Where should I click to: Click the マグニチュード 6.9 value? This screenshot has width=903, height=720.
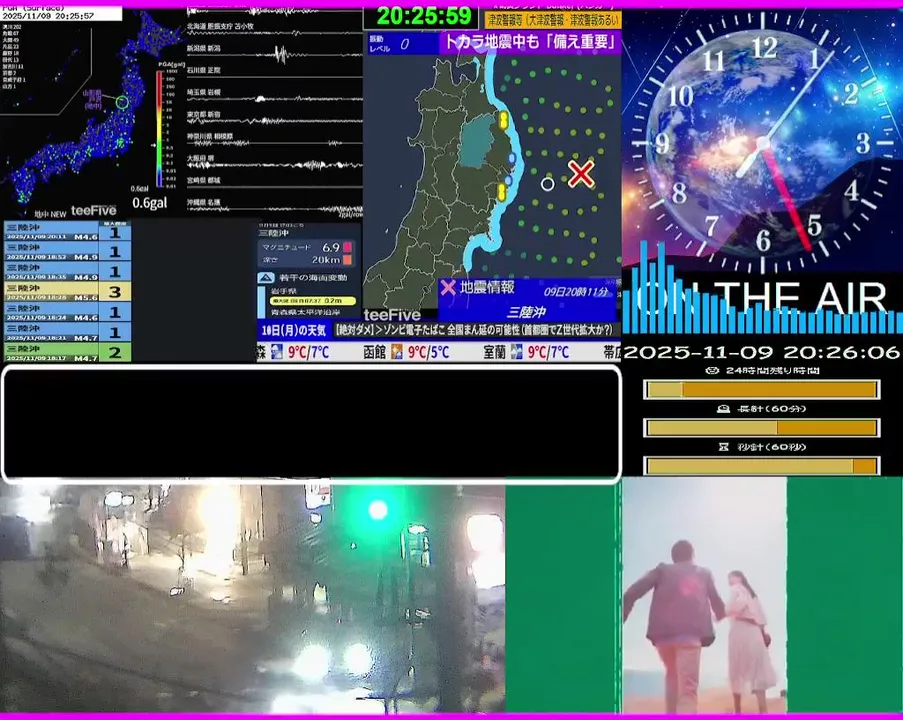331,247
